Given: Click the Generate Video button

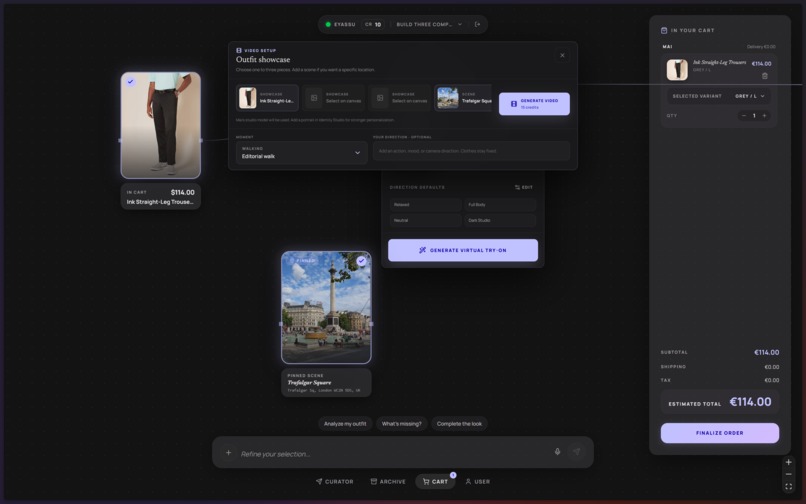Looking at the screenshot, I should point(534,104).
